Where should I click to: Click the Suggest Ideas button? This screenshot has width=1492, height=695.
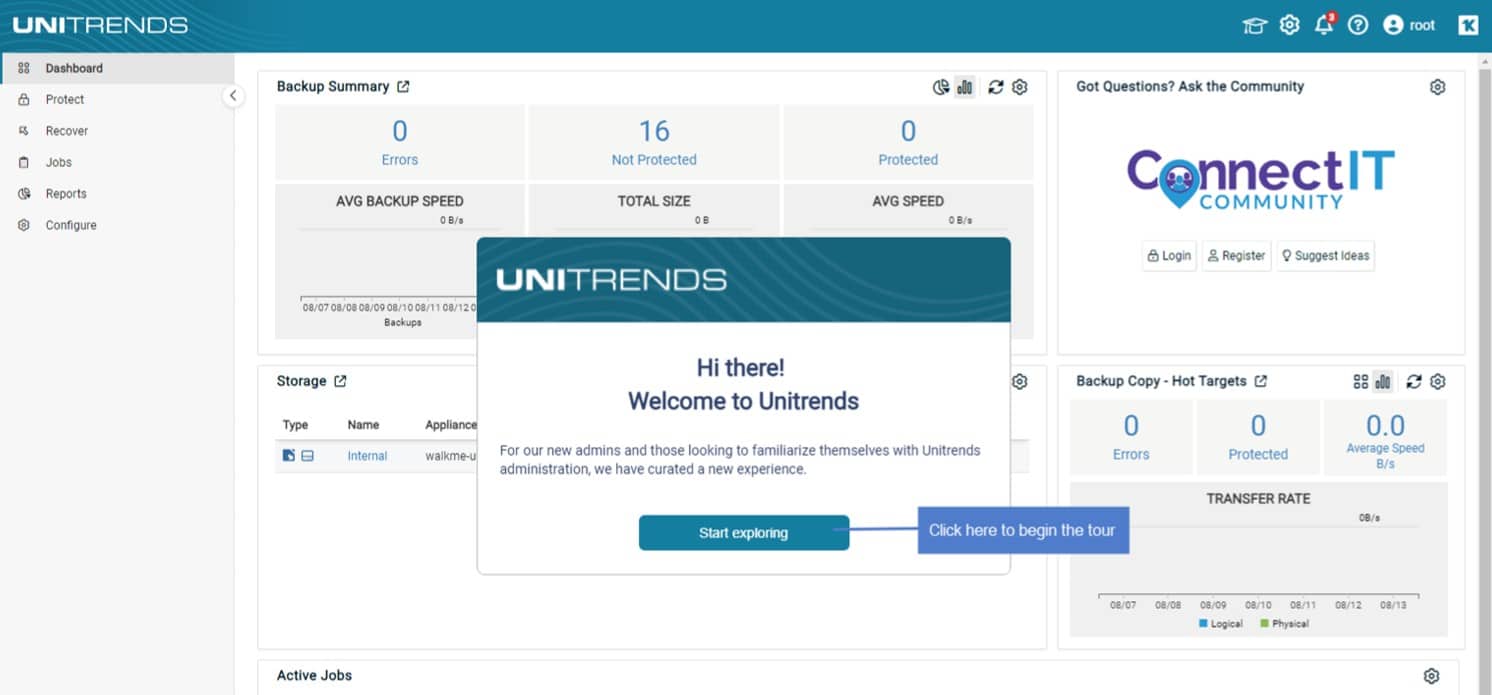1325,256
